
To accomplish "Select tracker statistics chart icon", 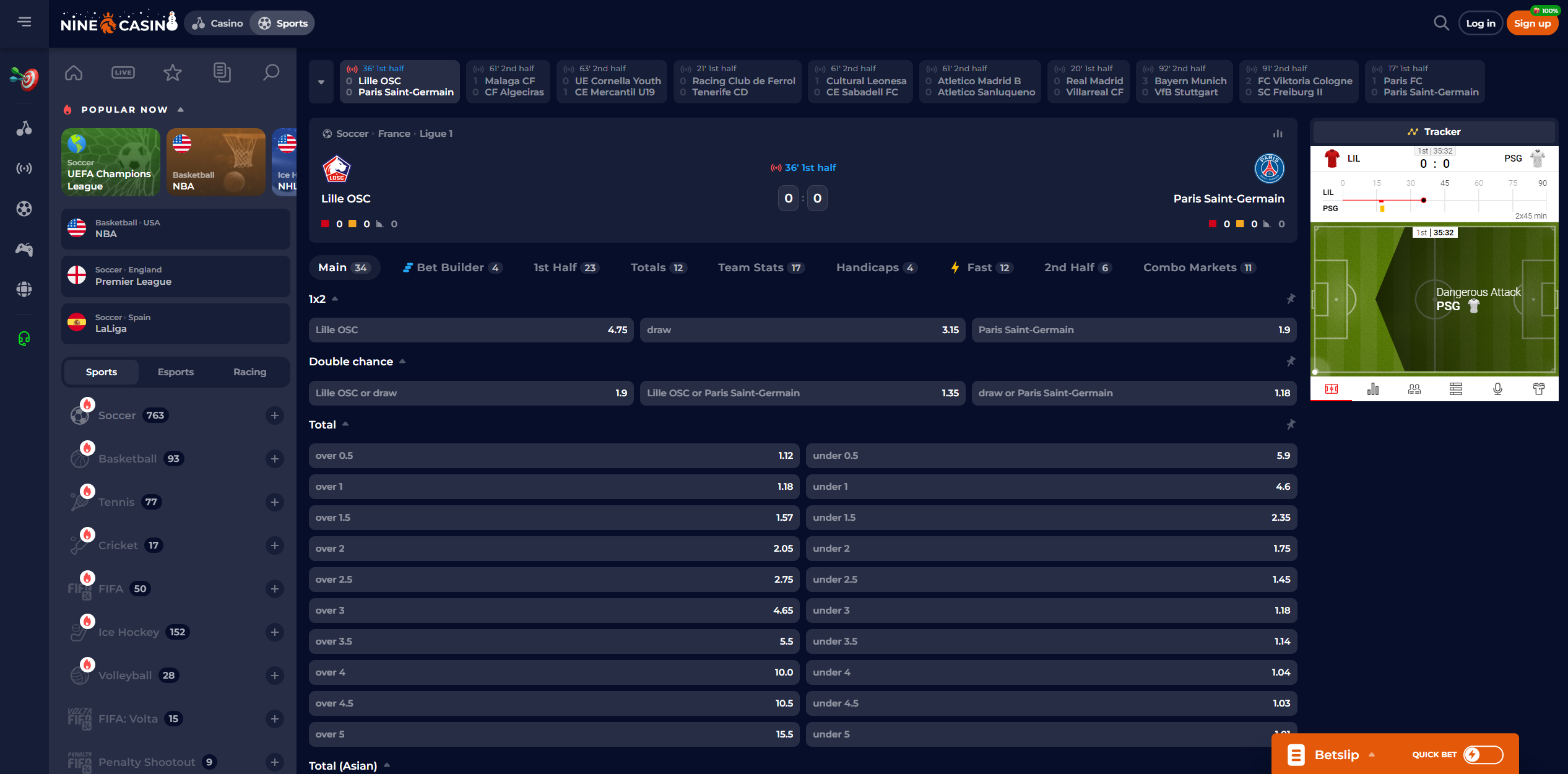I will coord(1372,389).
